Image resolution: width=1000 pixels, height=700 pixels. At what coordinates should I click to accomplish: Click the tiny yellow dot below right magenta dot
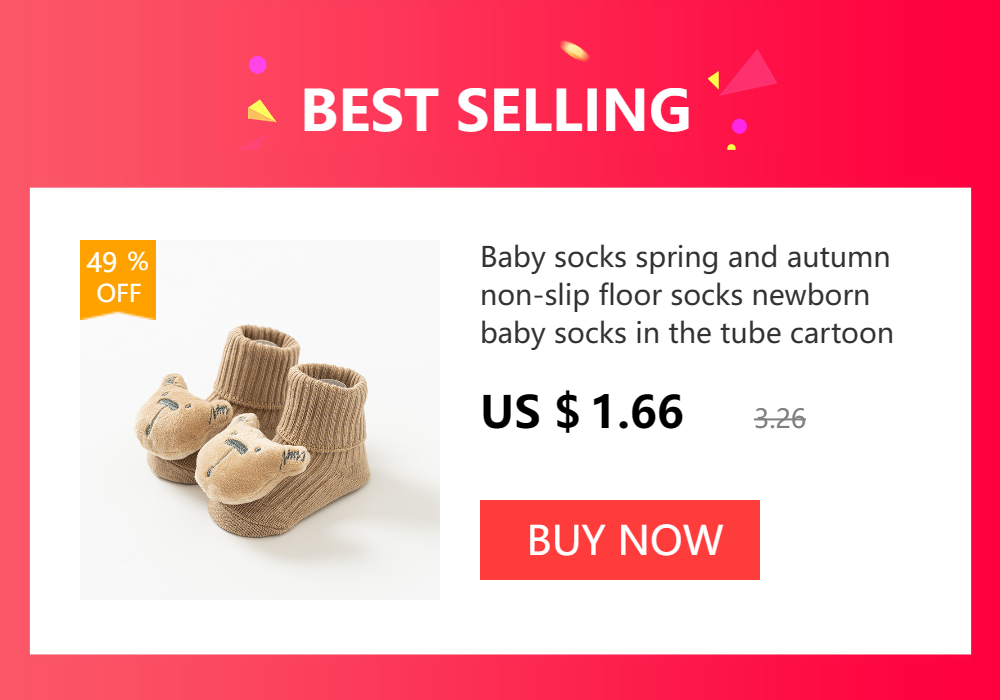coord(732,147)
